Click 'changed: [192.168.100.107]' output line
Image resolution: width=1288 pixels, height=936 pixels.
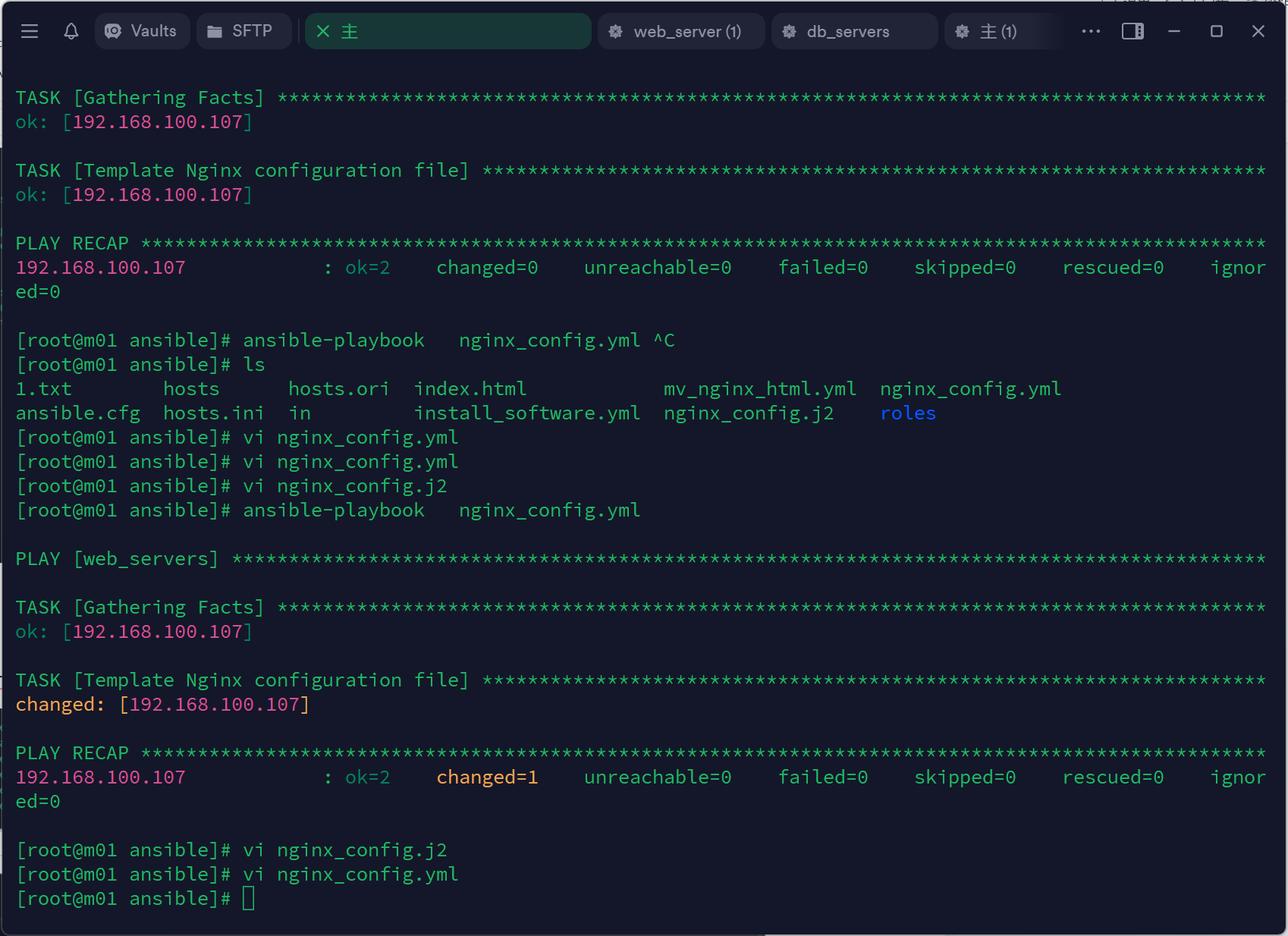click(x=162, y=705)
